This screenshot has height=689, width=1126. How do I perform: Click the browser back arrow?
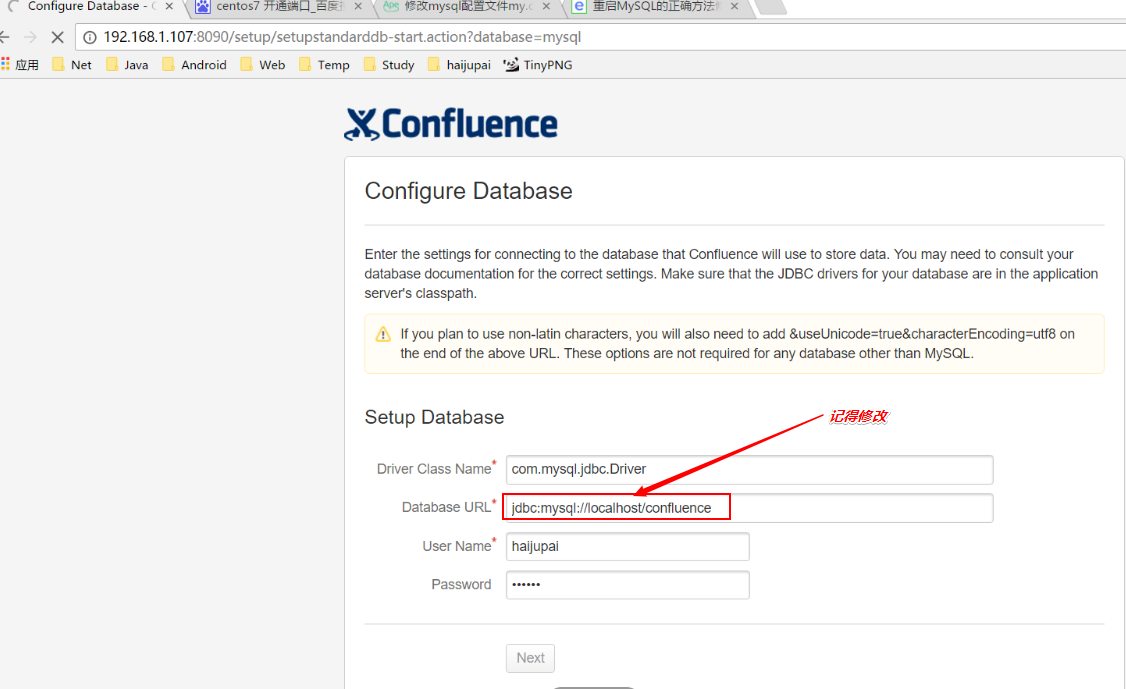click(x=4, y=37)
